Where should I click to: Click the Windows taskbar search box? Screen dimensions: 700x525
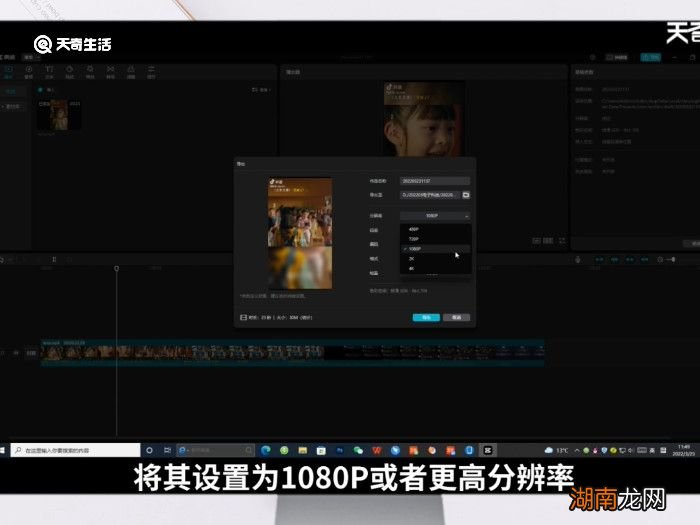pyautogui.click(x=75, y=450)
